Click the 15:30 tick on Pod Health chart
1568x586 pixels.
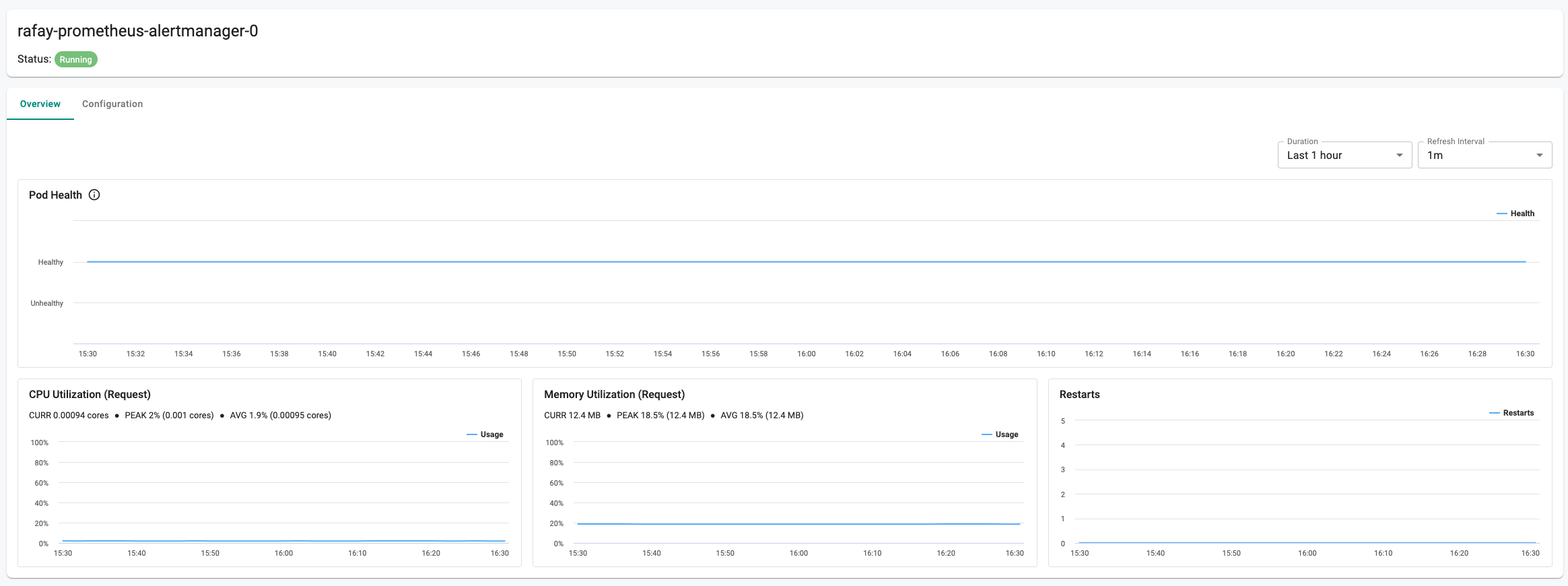pos(88,354)
